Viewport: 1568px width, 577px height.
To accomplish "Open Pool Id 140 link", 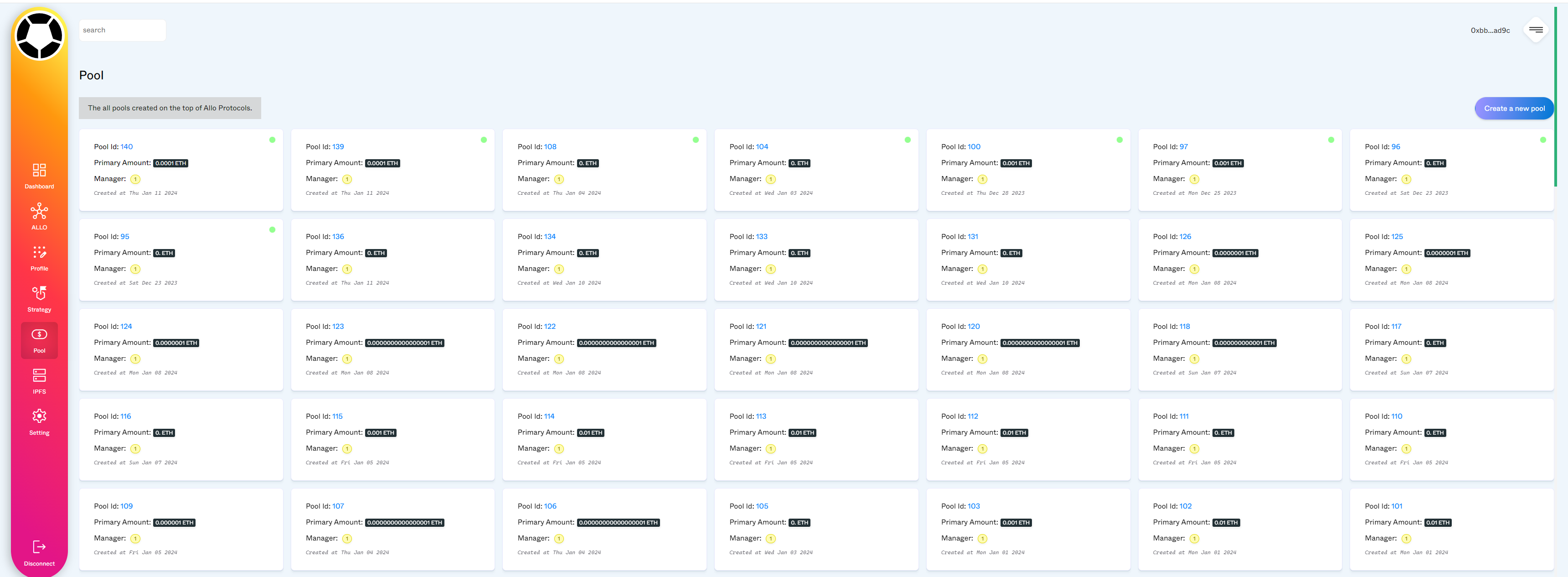I will click(x=127, y=147).
